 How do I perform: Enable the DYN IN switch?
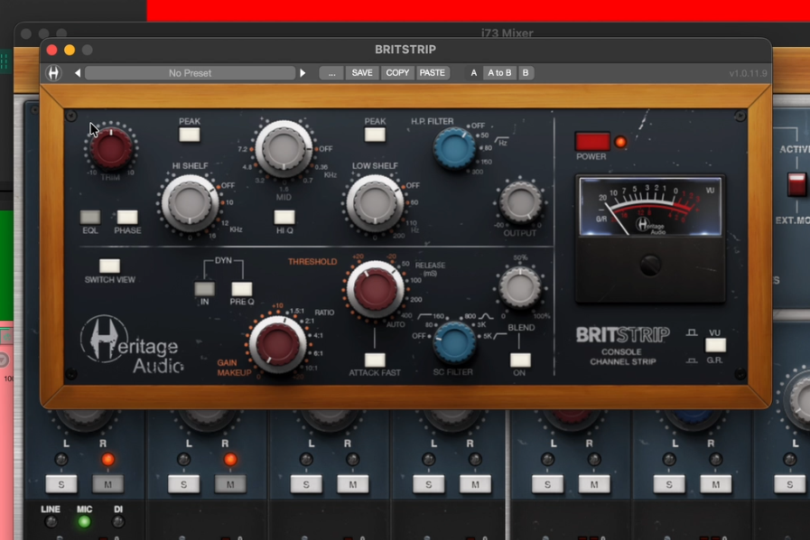coord(205,288)
